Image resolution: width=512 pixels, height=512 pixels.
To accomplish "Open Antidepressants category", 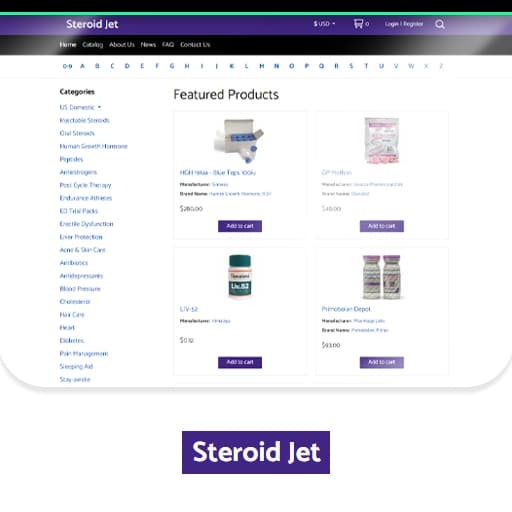I will coord(81,276).
